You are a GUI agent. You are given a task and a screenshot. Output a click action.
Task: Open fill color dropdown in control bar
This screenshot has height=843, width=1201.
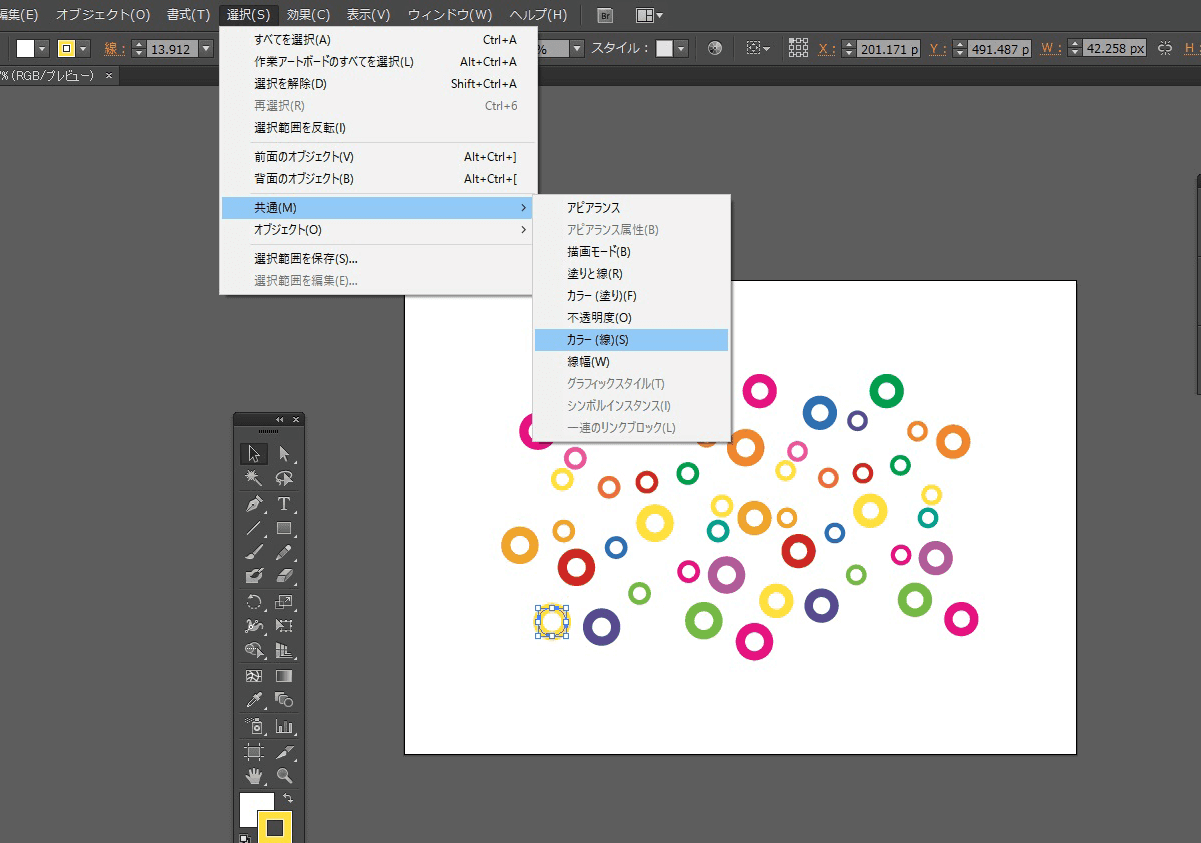[x=42, y=48]
